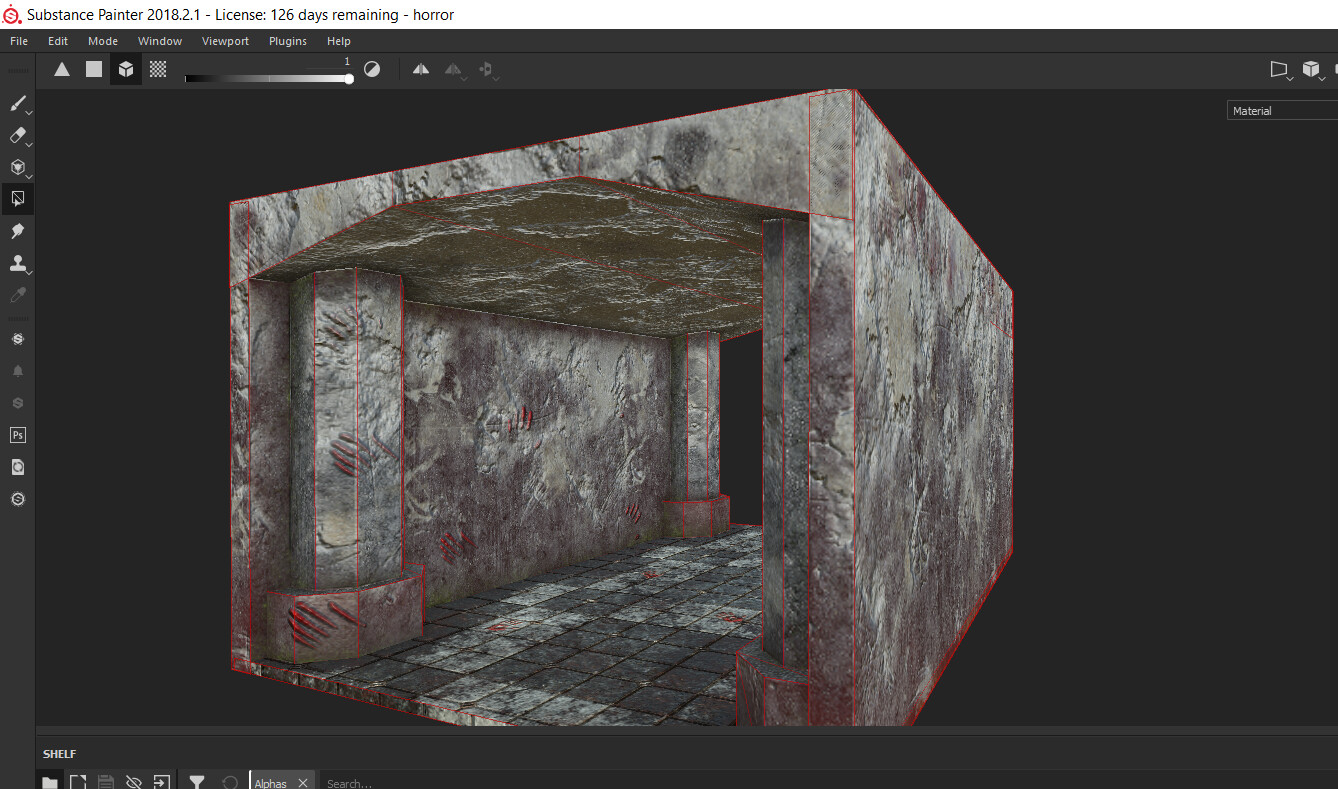Open the Plugins menu
The height and width of the screenshot is (789, 1338).
point(288,41)
